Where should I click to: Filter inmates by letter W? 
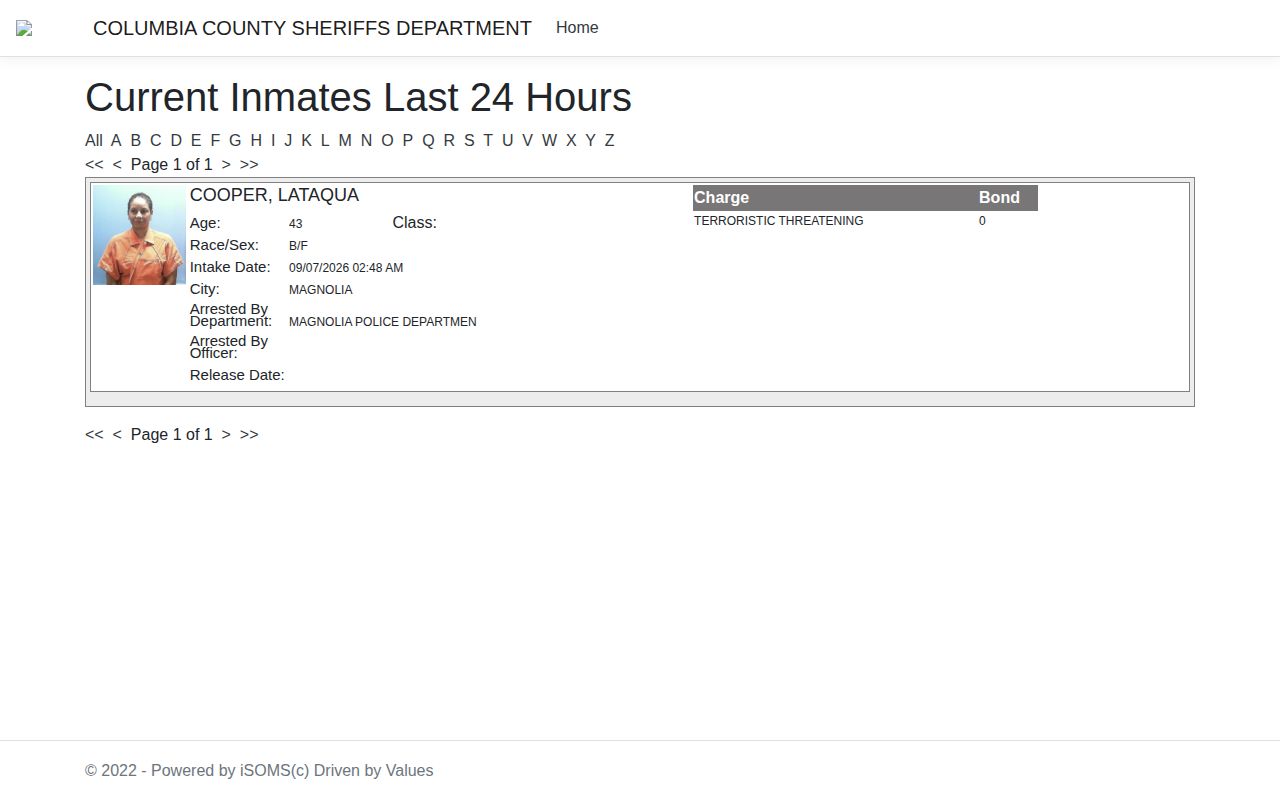pos(549,141)
